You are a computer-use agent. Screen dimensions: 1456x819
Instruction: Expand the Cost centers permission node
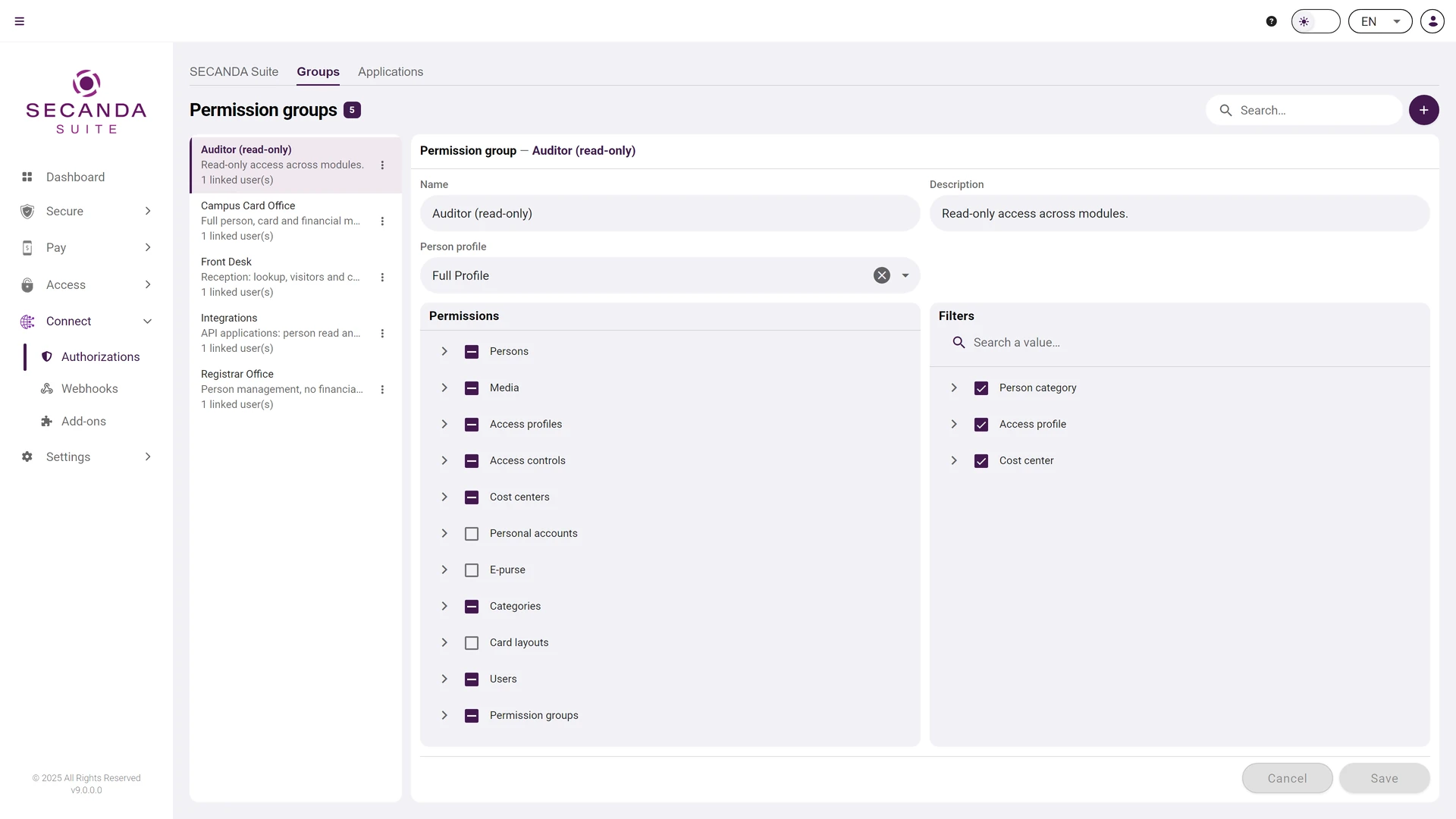pyautogui.click(x=444, y=497)
